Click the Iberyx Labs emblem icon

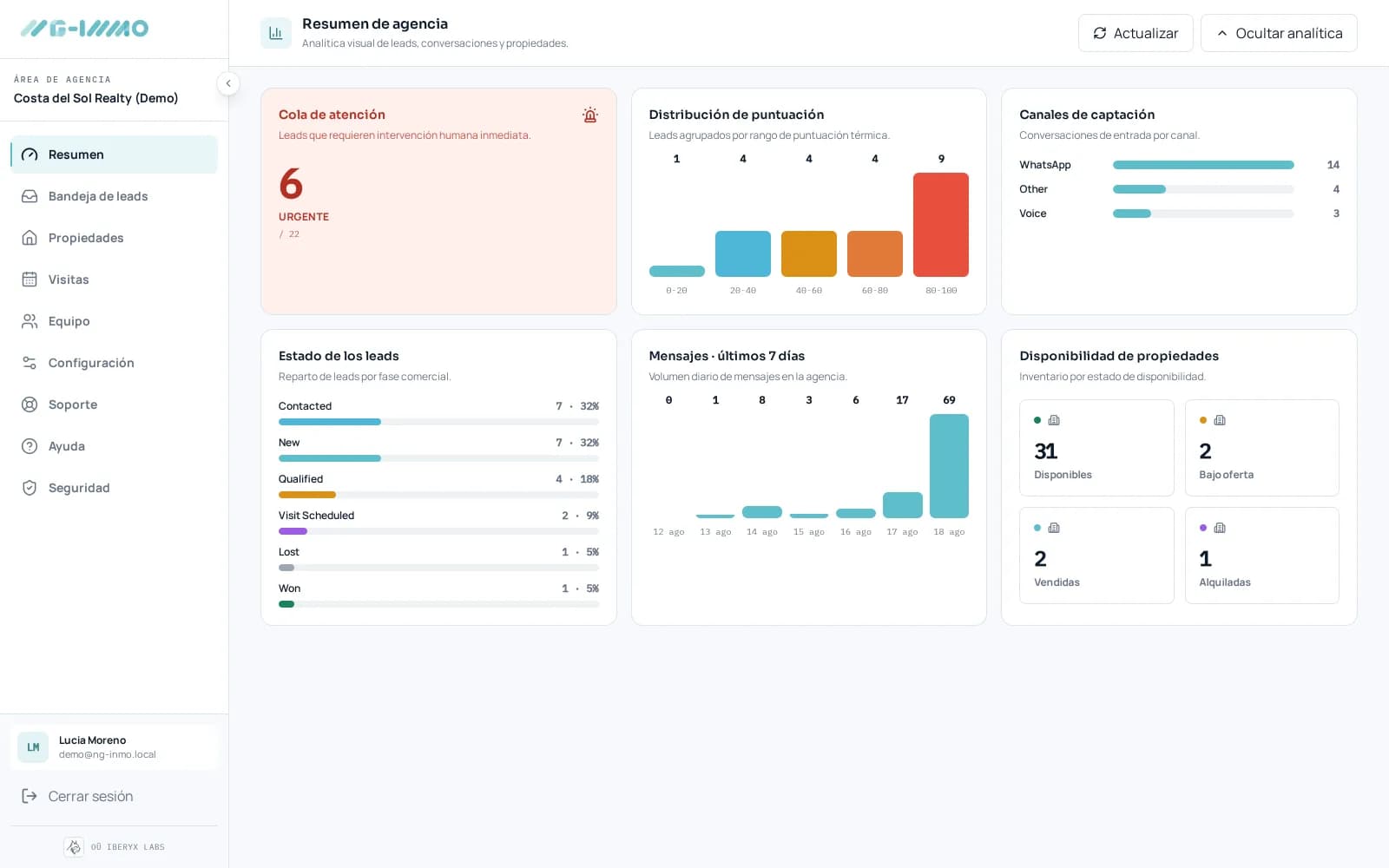coord(74,847)
